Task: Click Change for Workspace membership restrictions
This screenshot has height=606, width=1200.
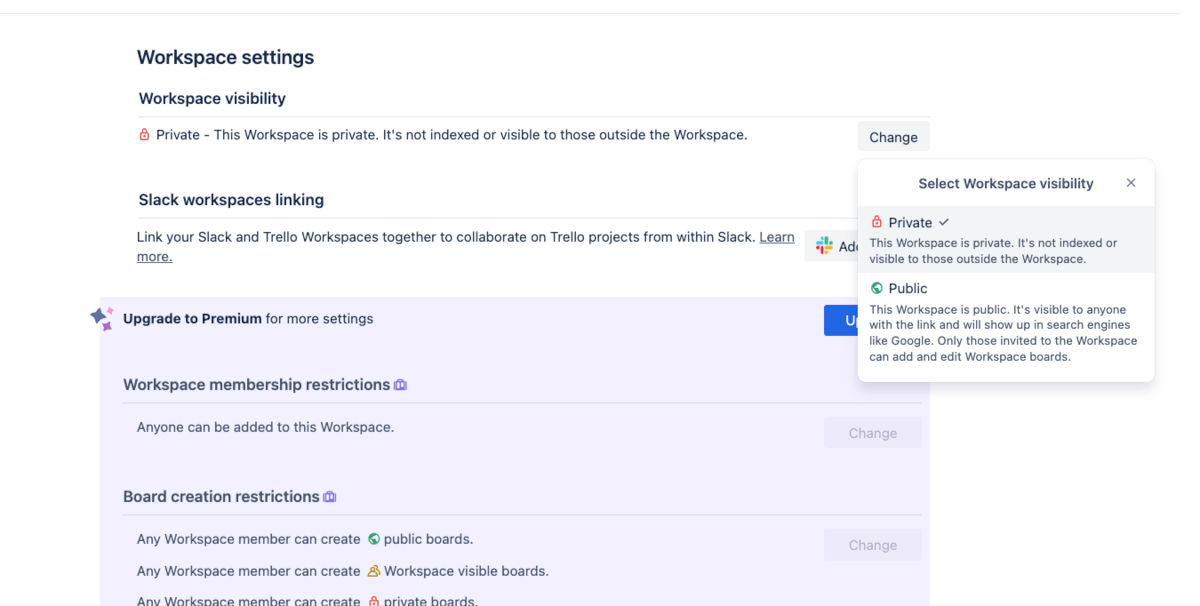Action: pos(872,433)
